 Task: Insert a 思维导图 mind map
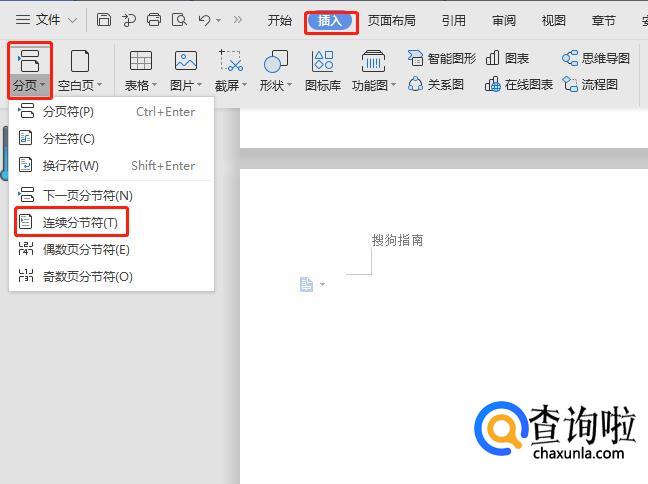pos(596,59)
